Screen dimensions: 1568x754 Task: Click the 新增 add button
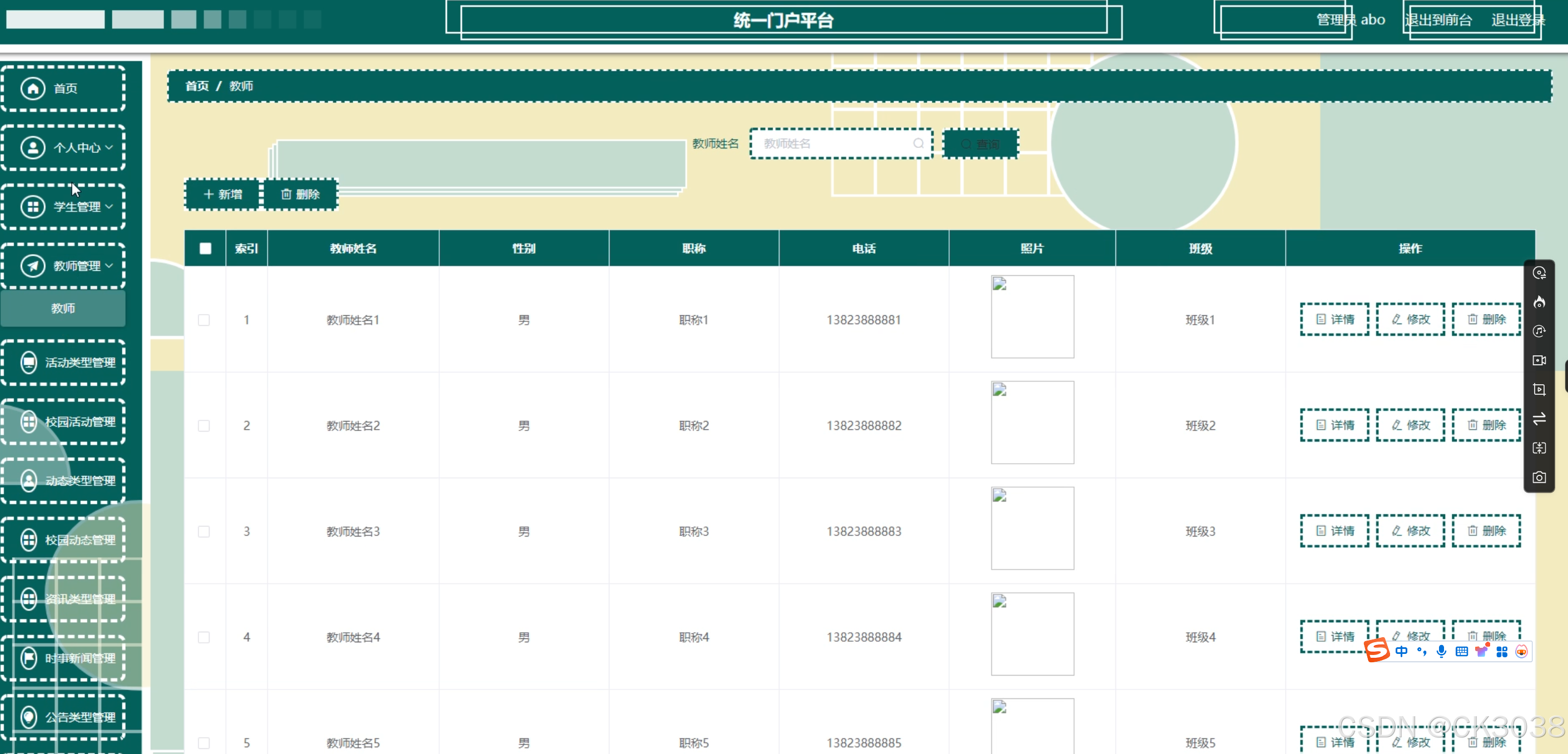point(222,194)
